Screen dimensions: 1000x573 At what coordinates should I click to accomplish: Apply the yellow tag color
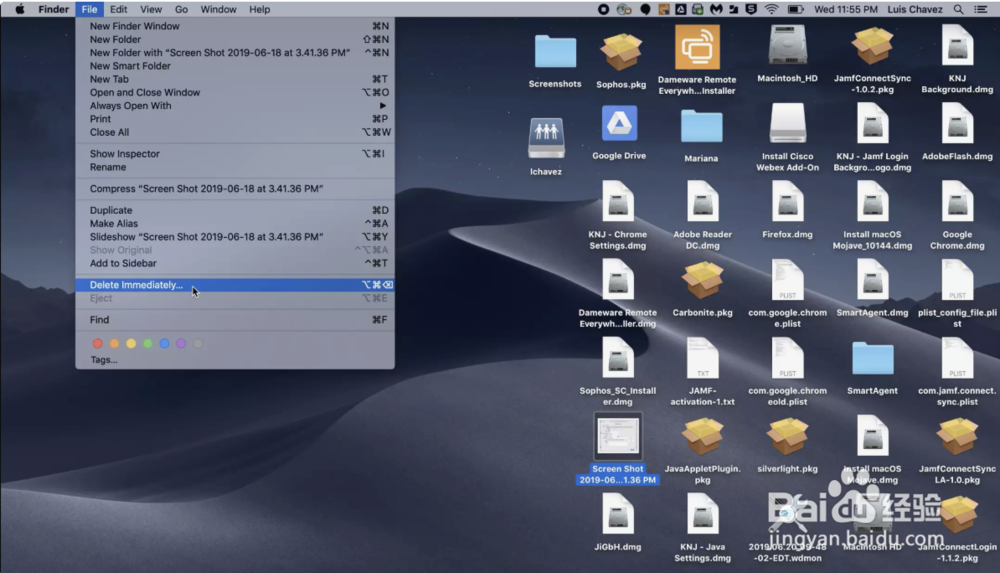point(131,343)
